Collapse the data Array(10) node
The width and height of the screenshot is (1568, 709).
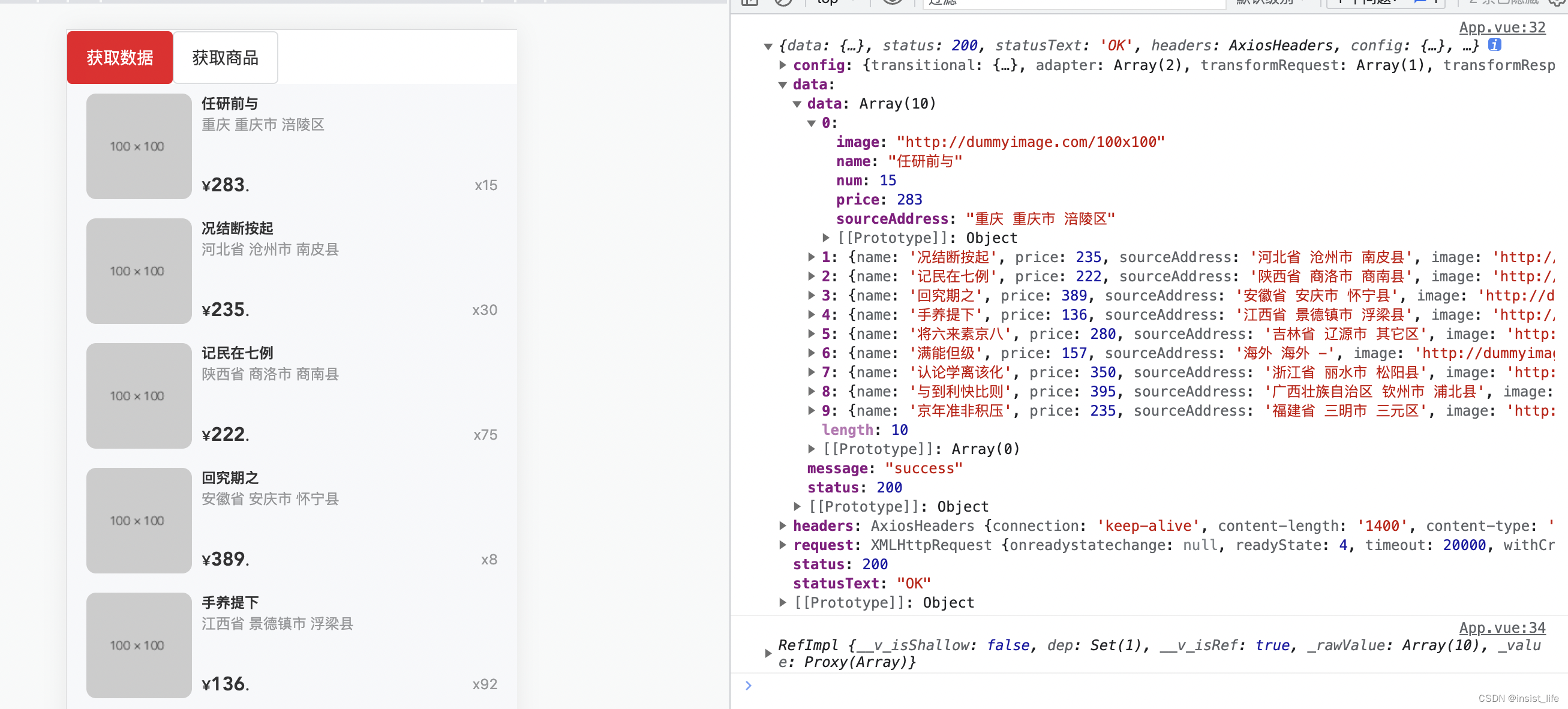[x=797, y=104]
